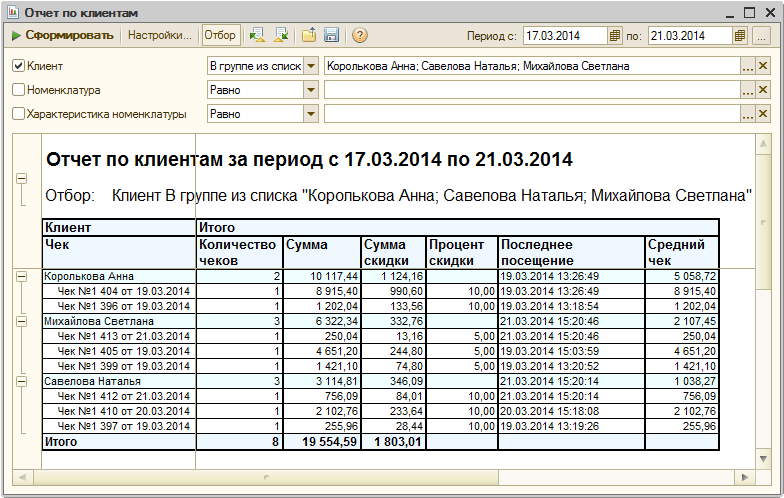The height and width of the screenshot is (498, 784).
Task: Click the Период с date field
Action: 566,36
